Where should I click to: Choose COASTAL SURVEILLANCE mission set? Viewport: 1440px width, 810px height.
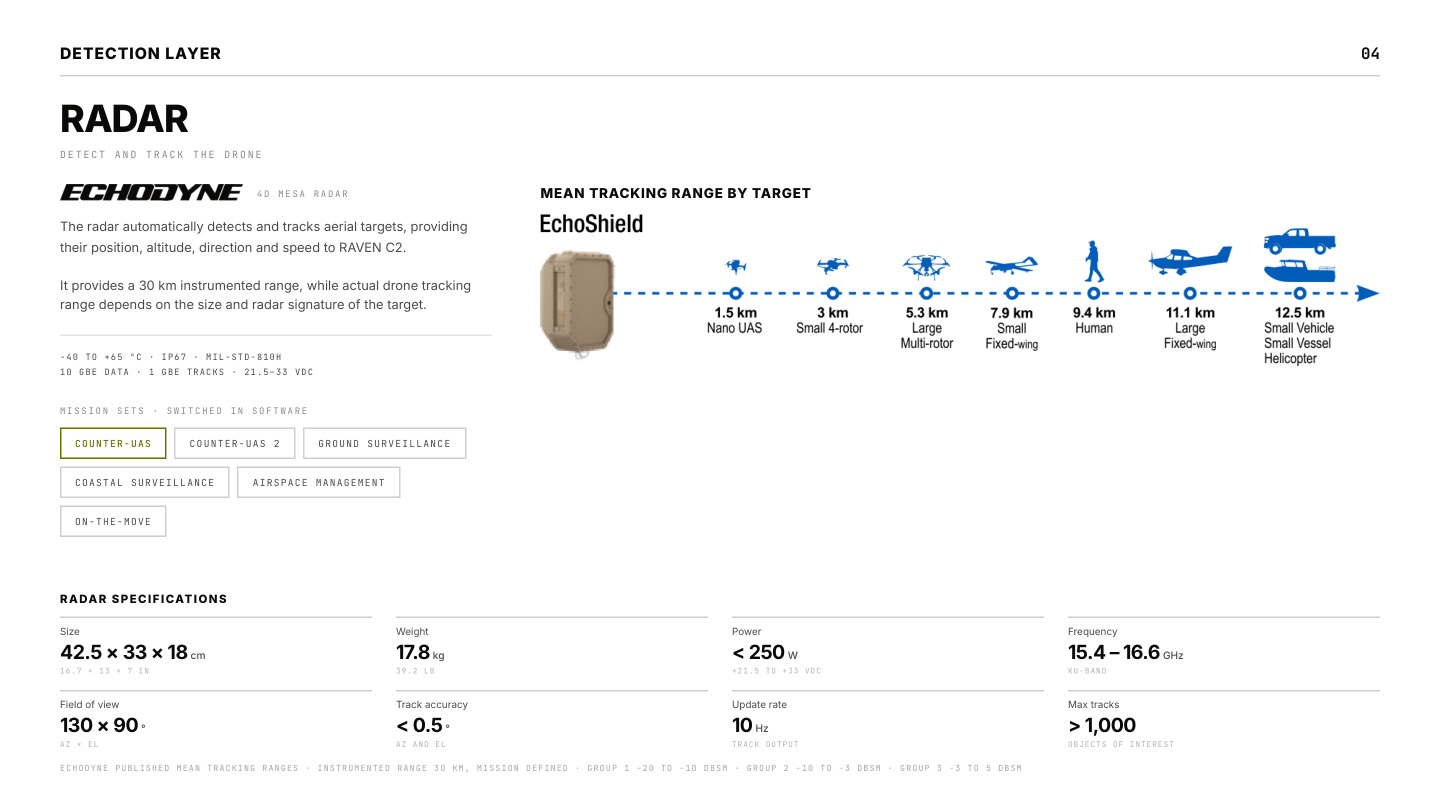tap(144, 482)
